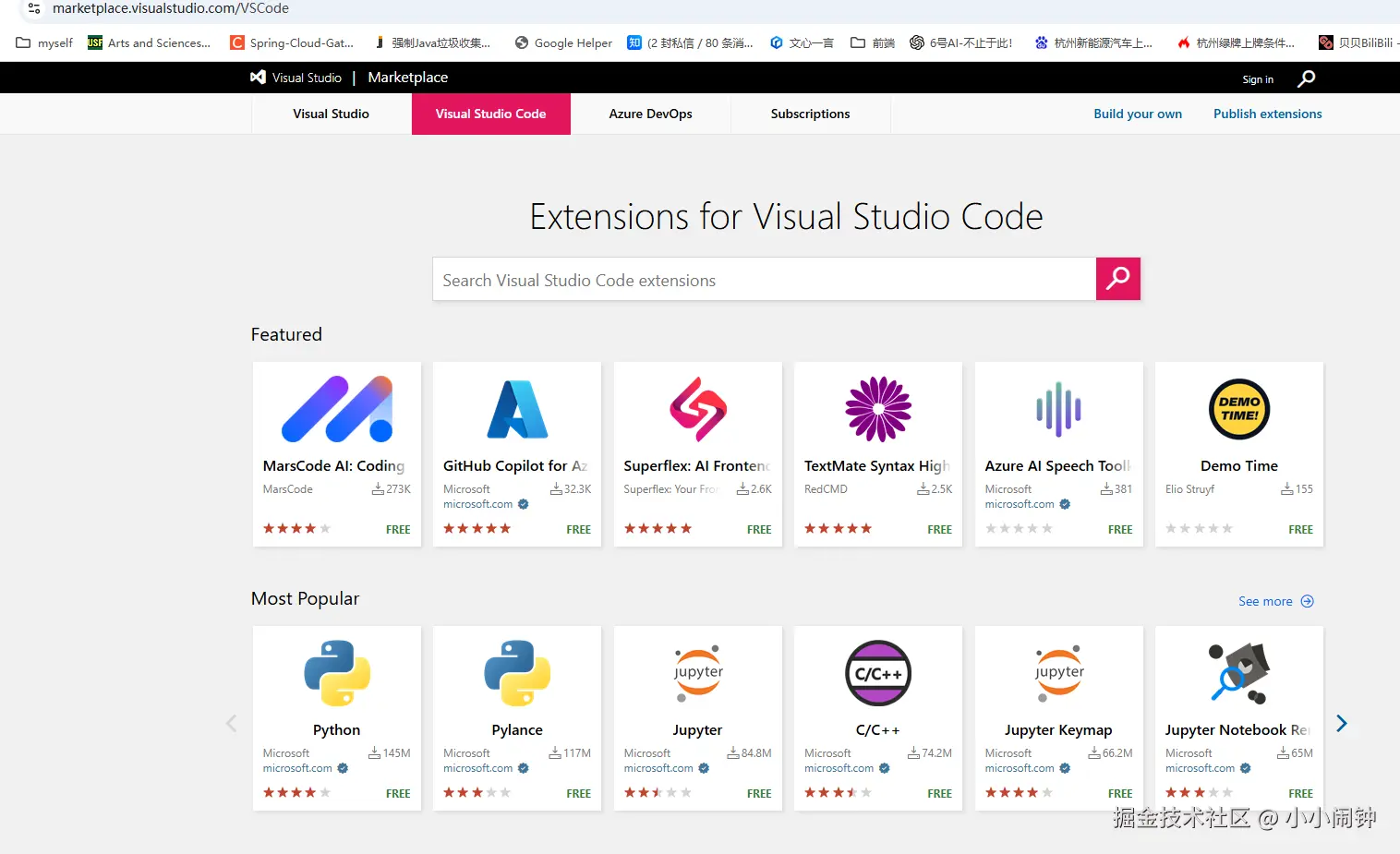Image resolution: width=1400 pixels, height=854 pixels.
Task: Open the Visual Studio tab
Action: (331, 114)
